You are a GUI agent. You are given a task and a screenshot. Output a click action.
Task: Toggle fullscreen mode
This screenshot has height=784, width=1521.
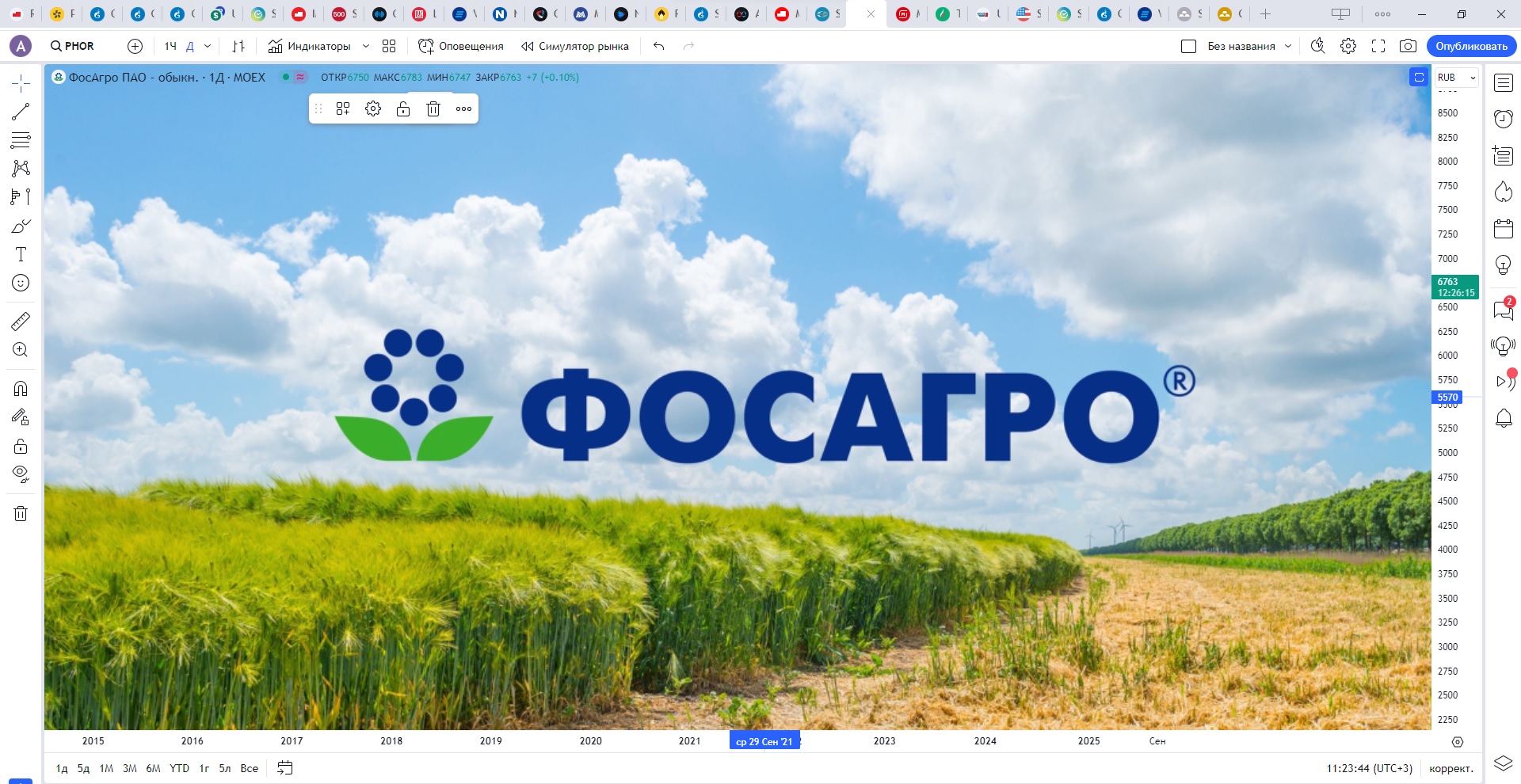point(1378,46)
